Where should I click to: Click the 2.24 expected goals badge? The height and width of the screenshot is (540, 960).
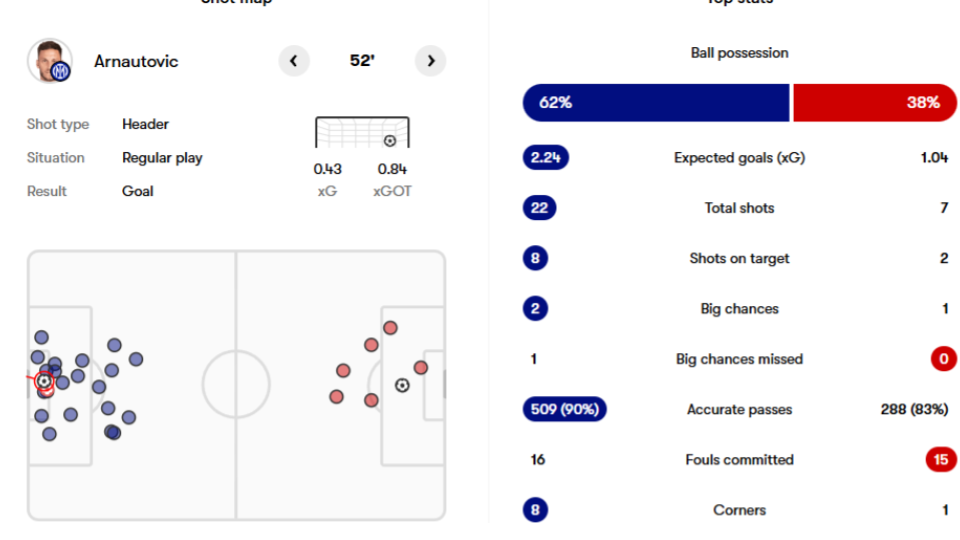point(545,157)
